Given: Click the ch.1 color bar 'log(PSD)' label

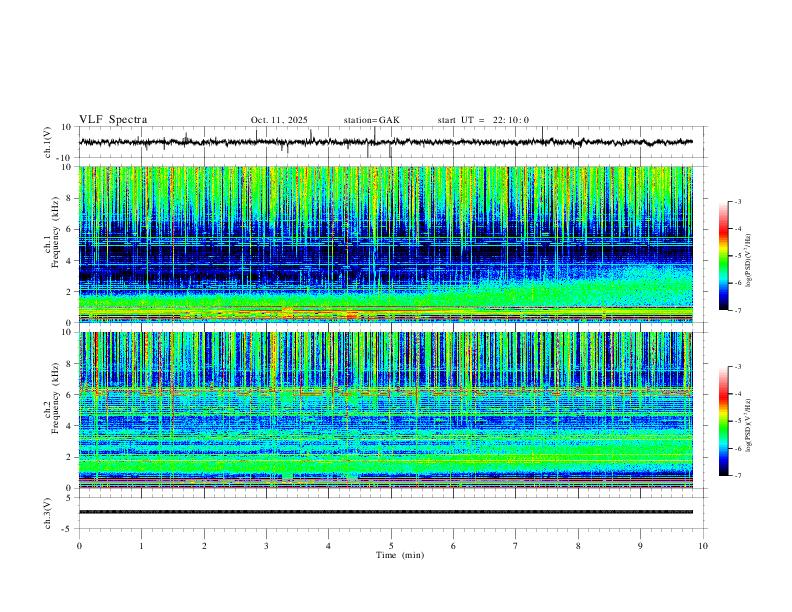Looking at the screenshot, I should click(749, 261).
